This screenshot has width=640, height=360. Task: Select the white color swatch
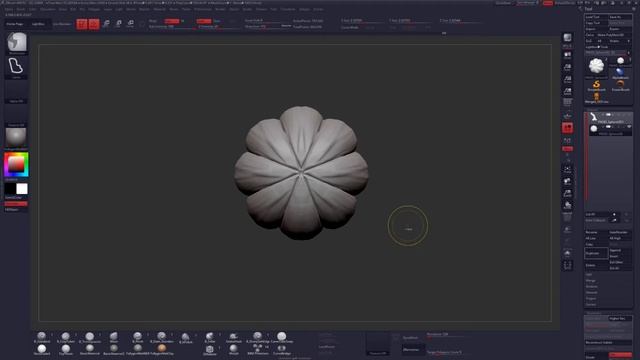pos(22,189)
